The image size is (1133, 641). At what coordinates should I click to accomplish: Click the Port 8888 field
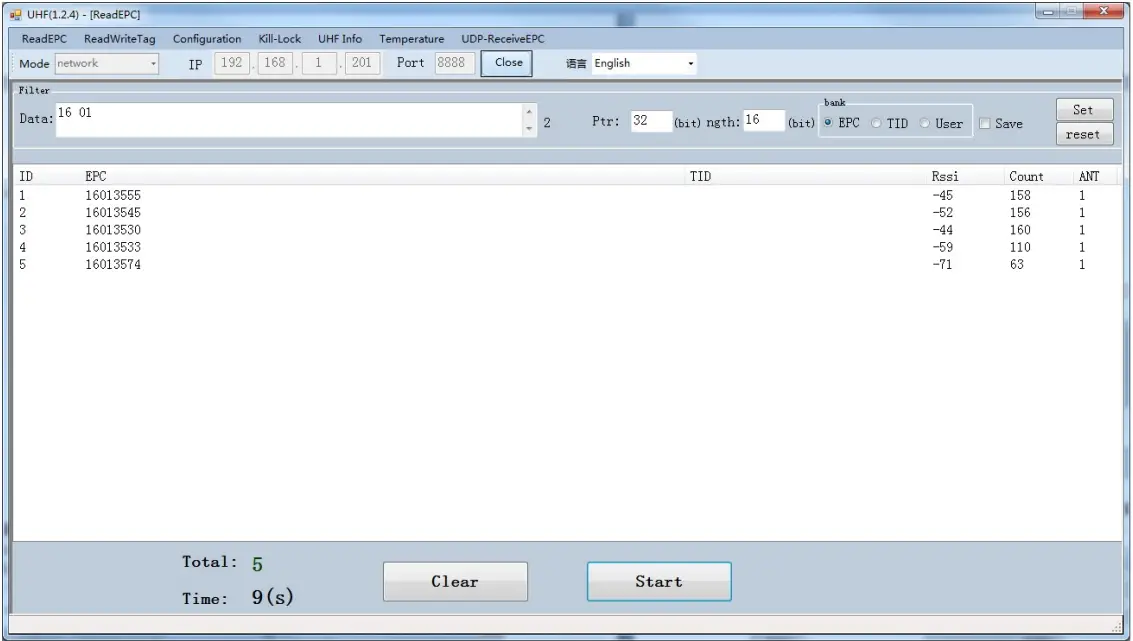455,63
